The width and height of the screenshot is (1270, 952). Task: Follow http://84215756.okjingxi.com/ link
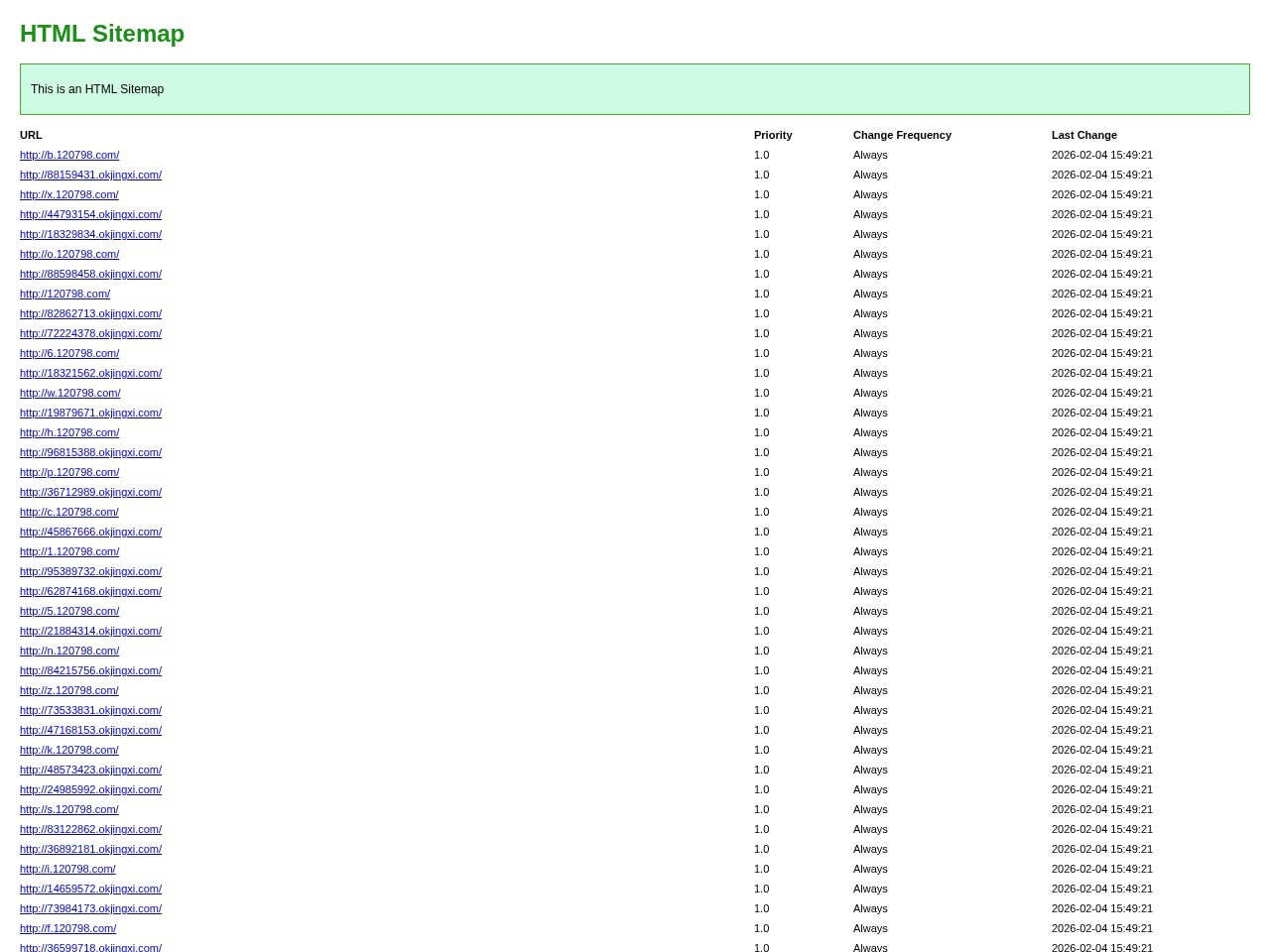point(90,670)
